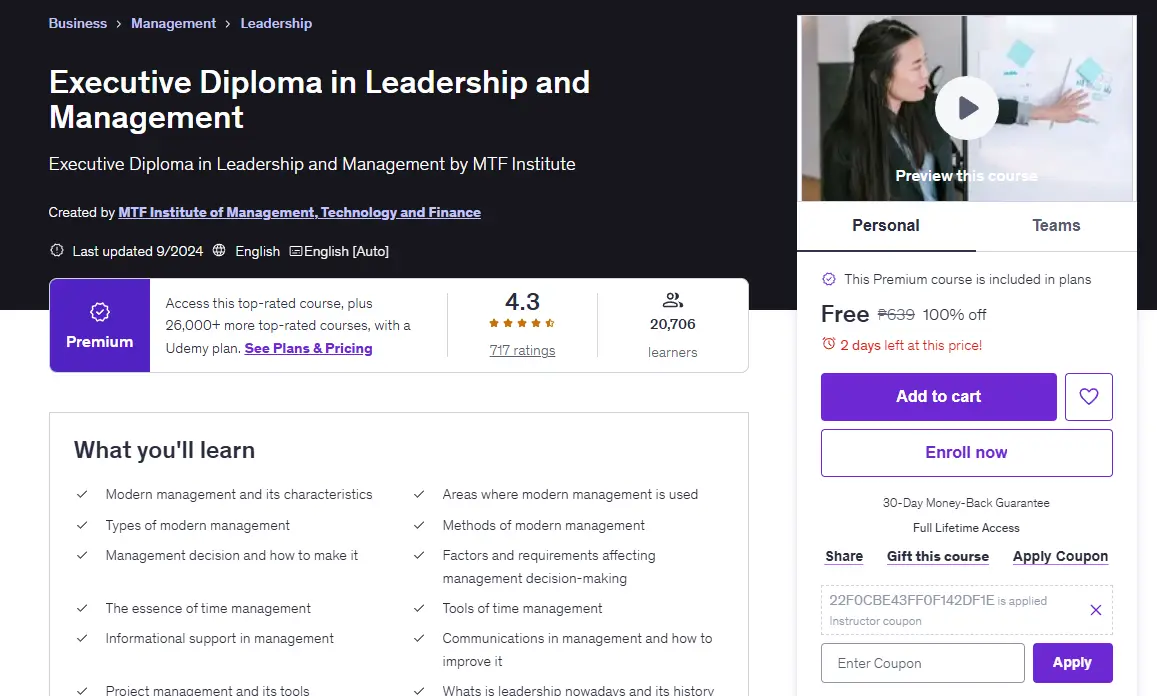Add course to wishlist with heart icon

1088,396
